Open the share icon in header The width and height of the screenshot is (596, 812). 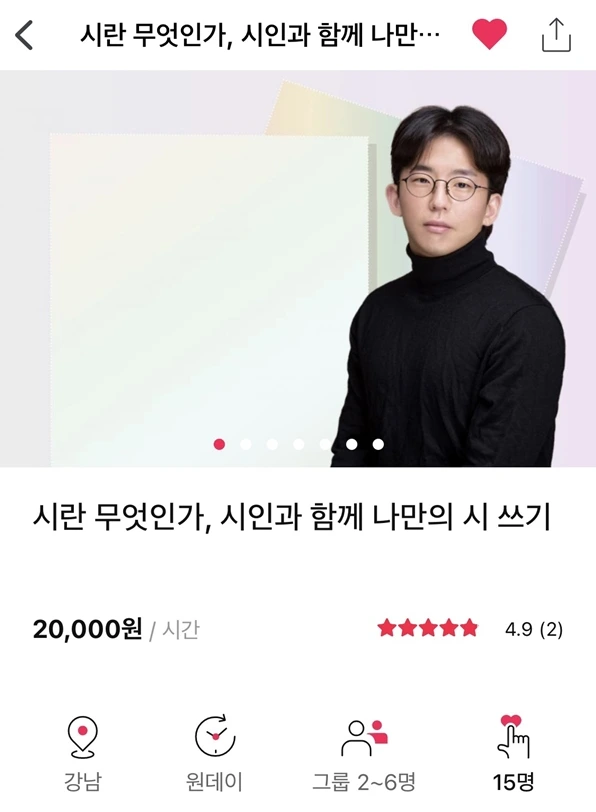tap(557, 35)
